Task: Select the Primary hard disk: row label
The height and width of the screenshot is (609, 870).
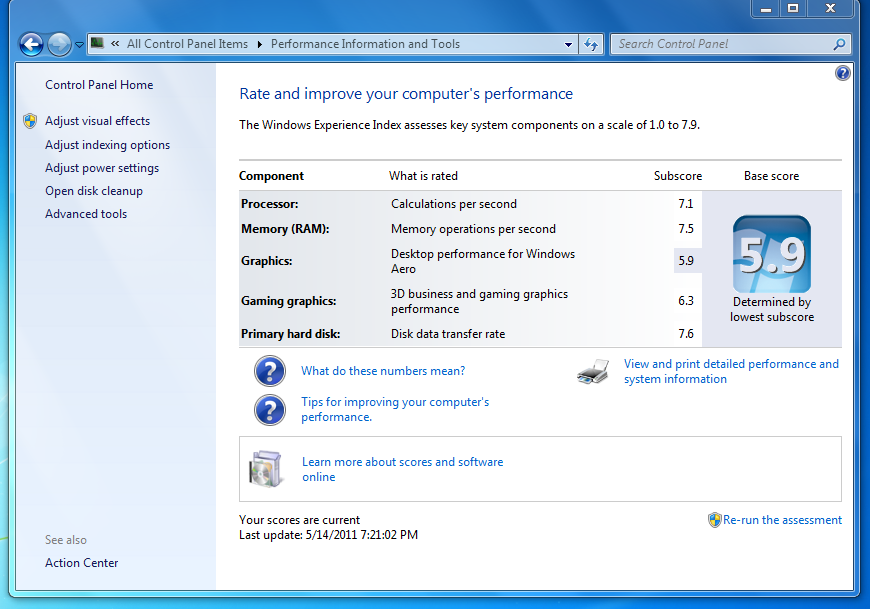Action: click(x=290, y=334)
